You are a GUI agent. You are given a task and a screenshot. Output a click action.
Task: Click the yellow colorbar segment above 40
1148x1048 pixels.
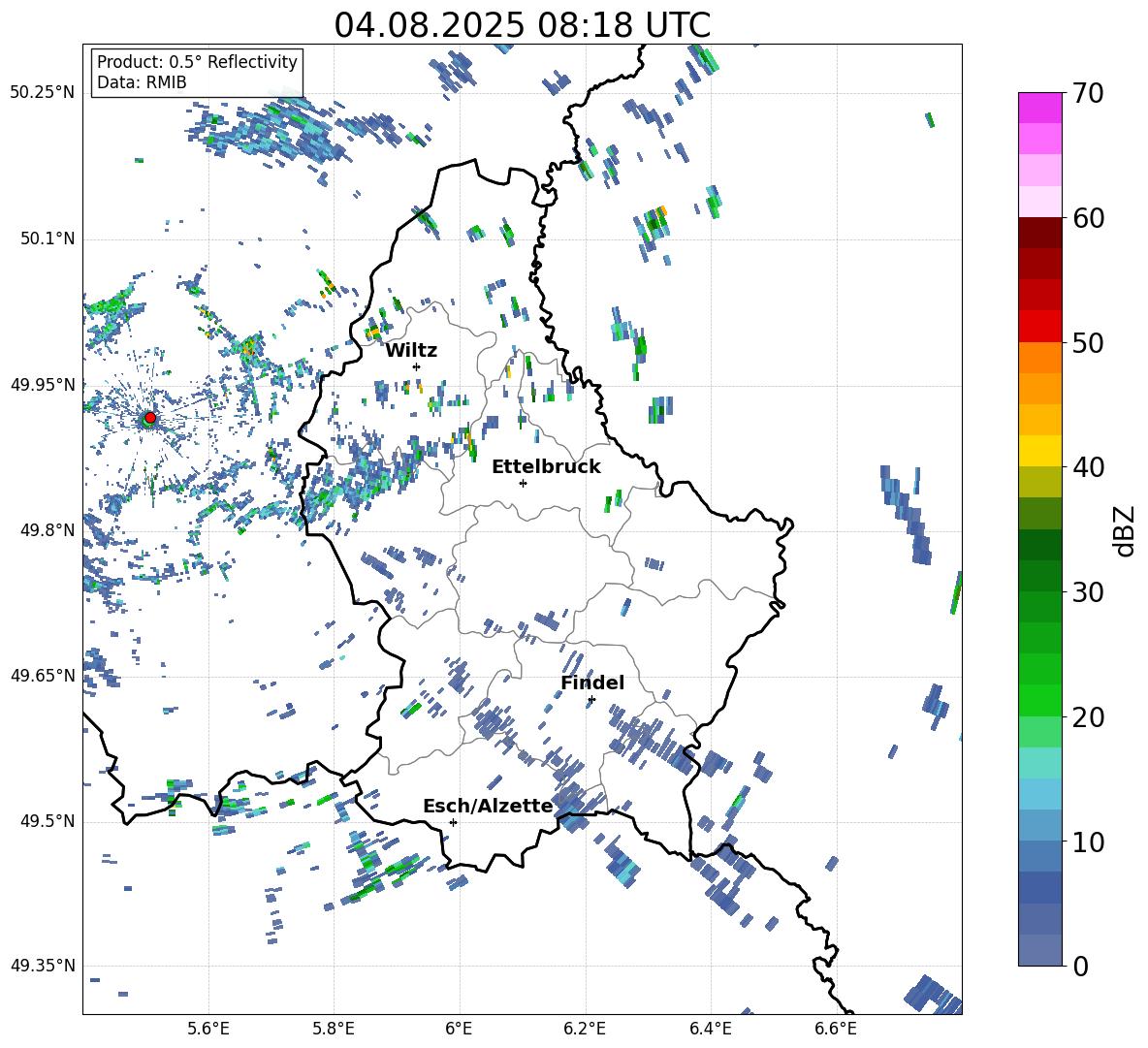point(1039,451)
